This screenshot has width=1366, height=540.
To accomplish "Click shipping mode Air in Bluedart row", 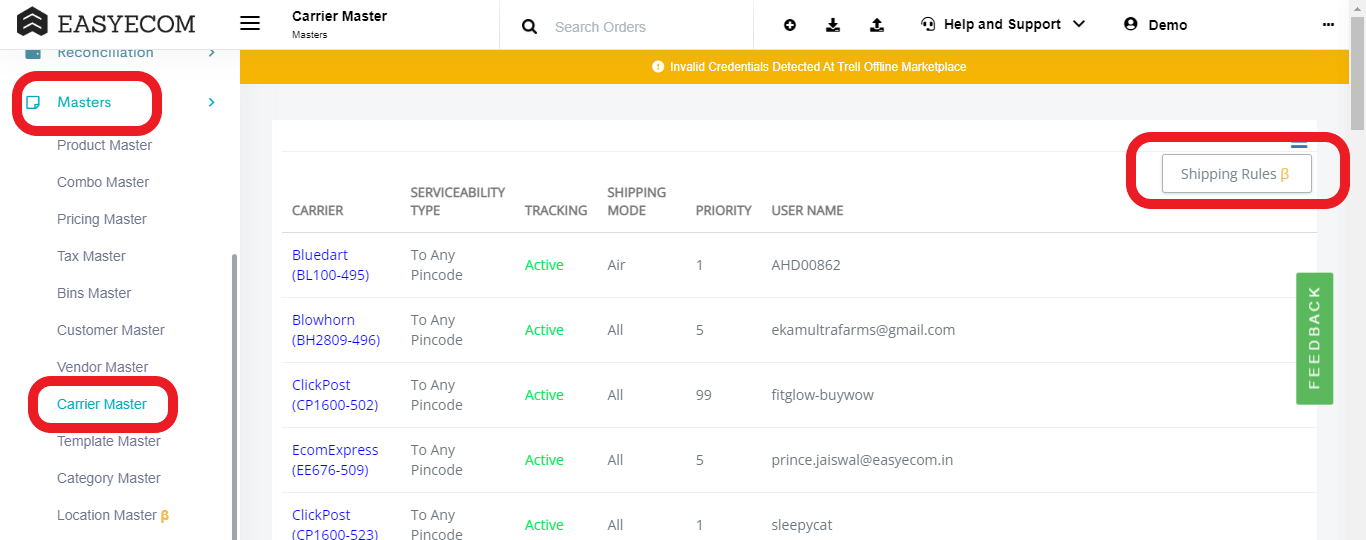I will (616, 265).
